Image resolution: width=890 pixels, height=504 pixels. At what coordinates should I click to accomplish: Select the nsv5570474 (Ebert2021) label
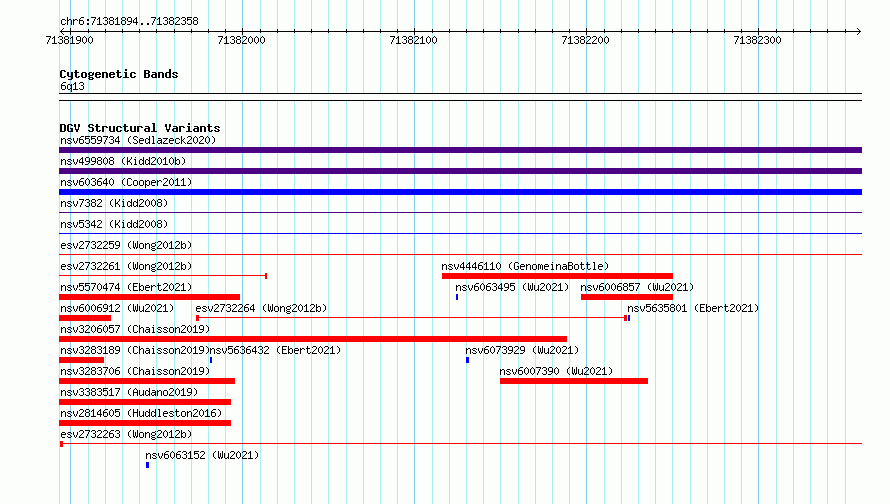coord(126,287)
